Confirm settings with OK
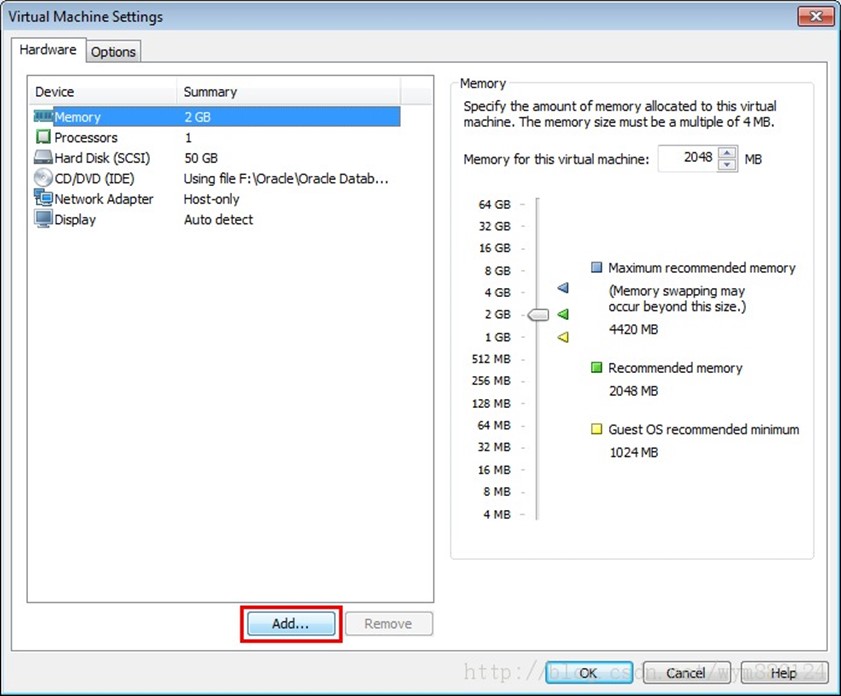 click(588, 673)
